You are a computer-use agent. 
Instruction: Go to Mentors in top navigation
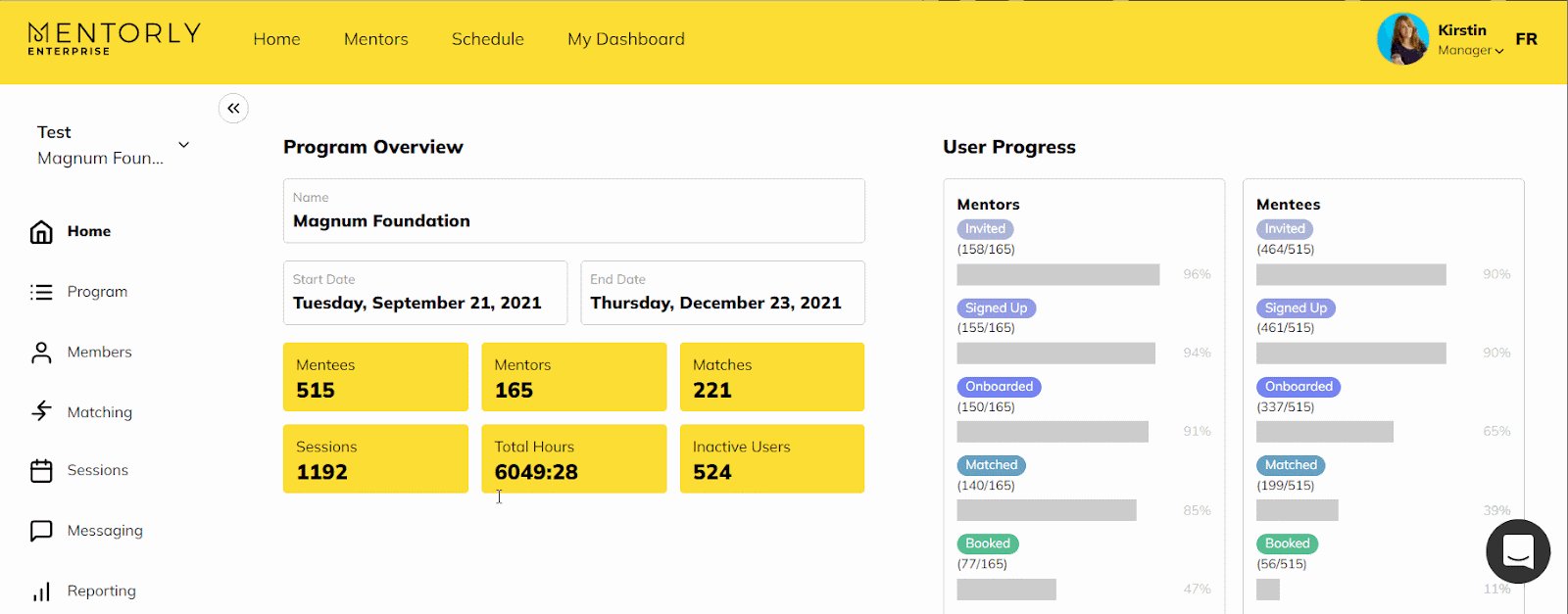[375, 39]
